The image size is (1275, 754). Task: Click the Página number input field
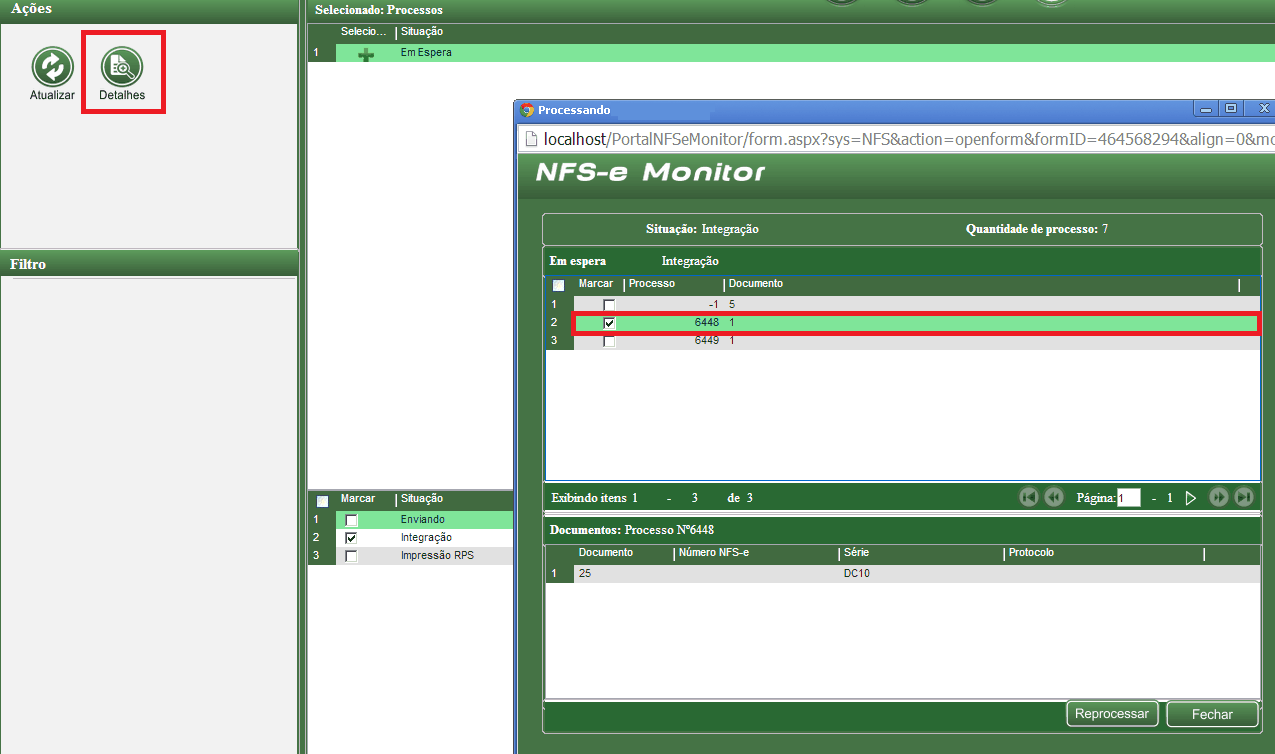(x=1128, y=497)
